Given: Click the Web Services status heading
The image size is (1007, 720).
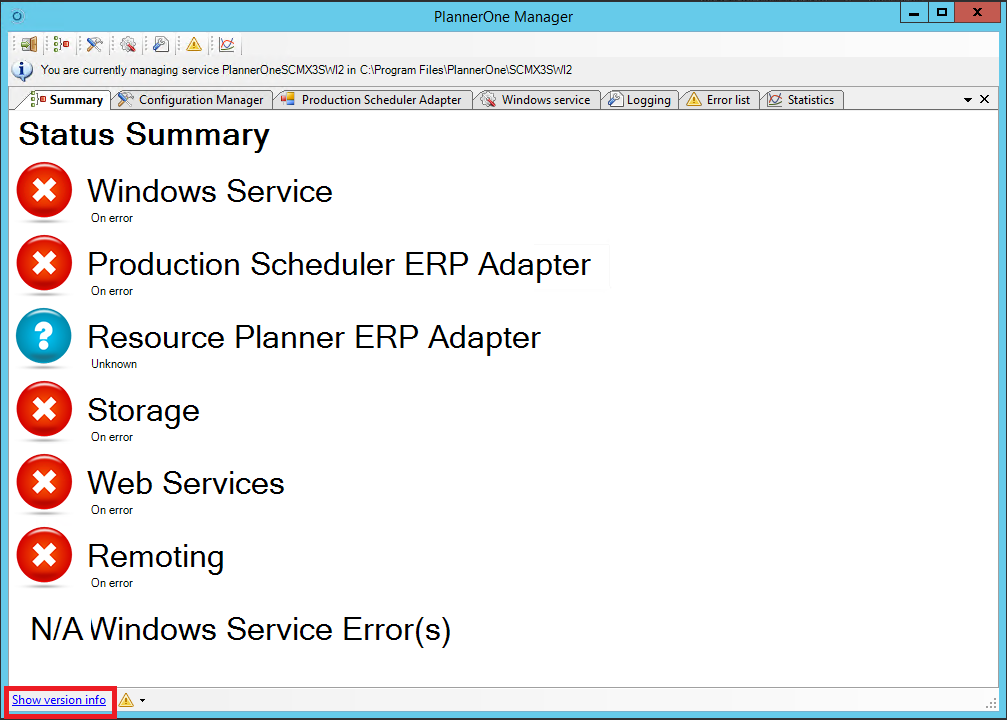Looking at the screenshot, I should (186, 484).
